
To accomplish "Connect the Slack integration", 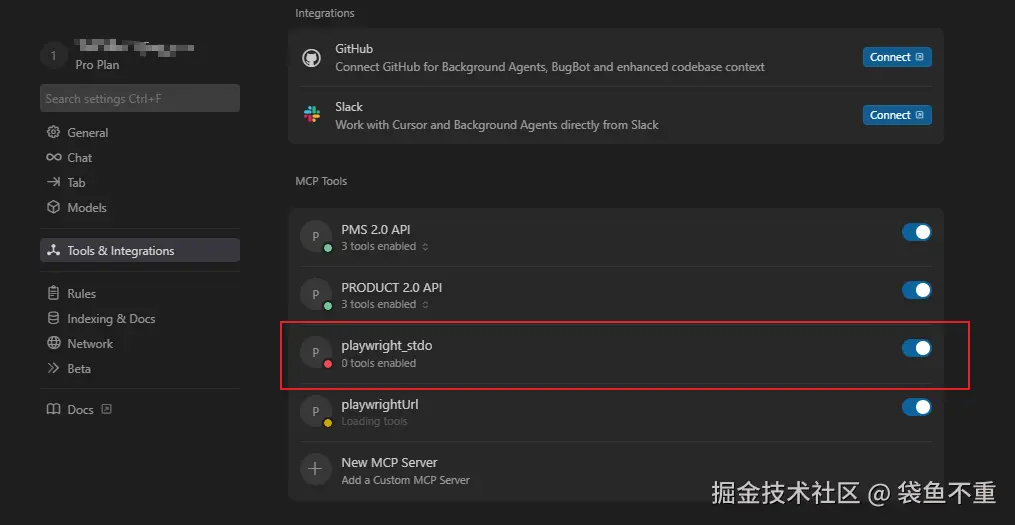I will 896,115.
